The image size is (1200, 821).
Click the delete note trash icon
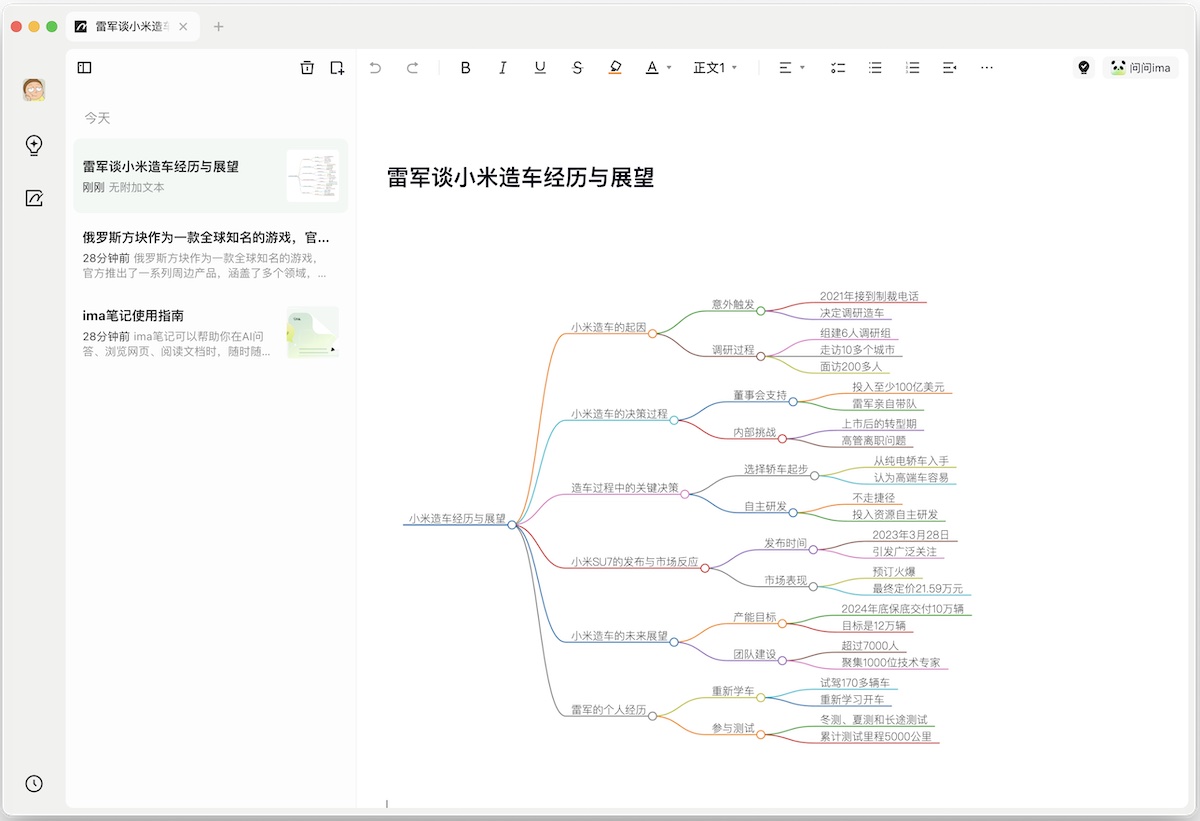tap(307, 68)
